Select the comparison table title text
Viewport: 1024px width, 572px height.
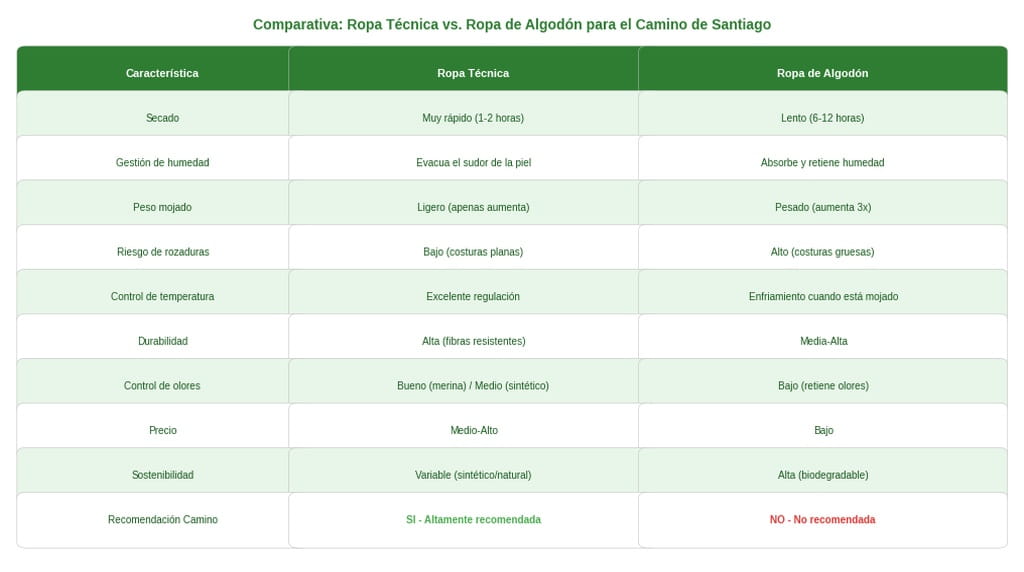click(x=512, y=24)
